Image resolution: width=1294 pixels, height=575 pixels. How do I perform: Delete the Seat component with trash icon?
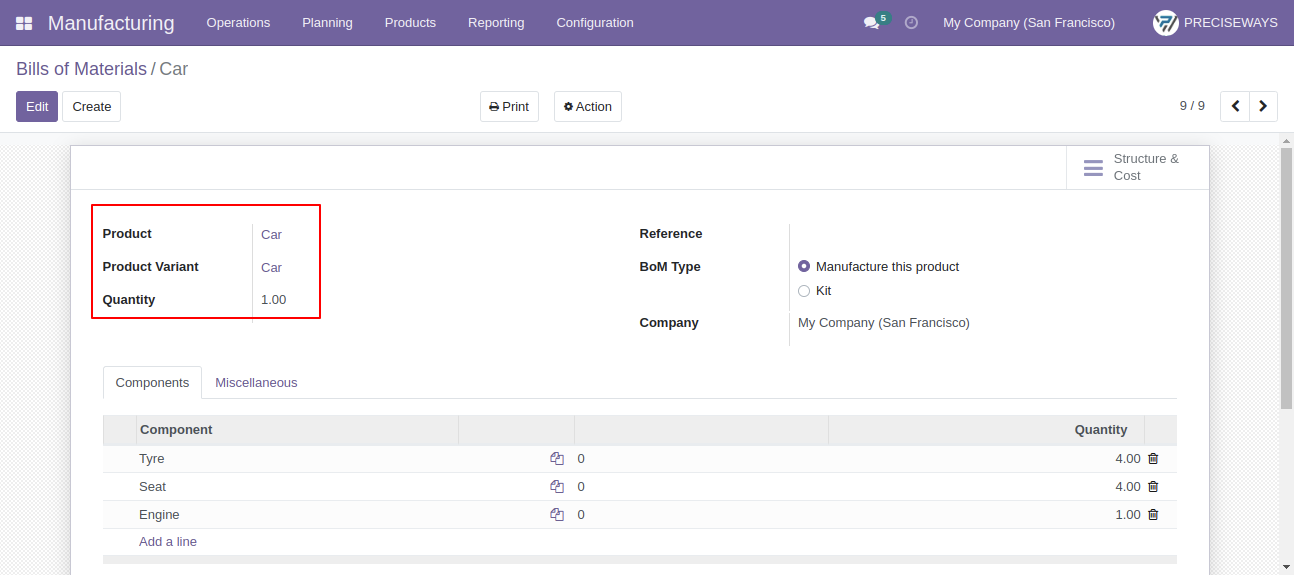pyautogui.click(x=1153, y=487)
